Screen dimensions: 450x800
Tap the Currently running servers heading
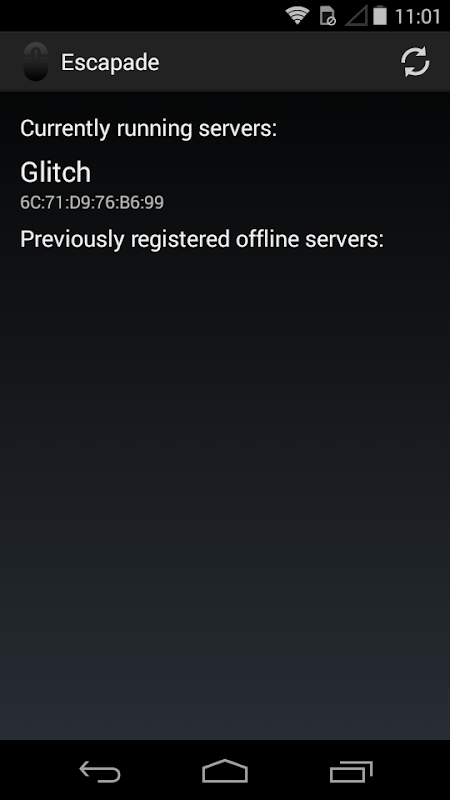[x=148, y=128]
